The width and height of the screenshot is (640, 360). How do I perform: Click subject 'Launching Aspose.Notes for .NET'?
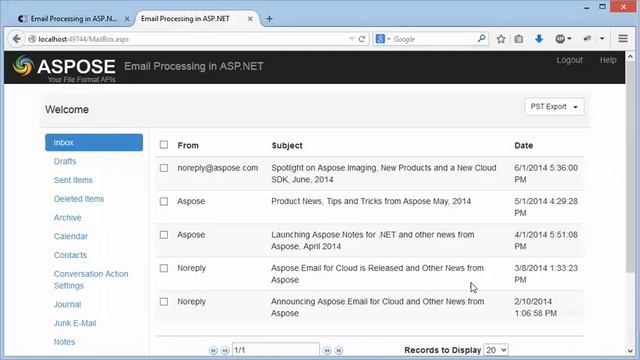[x=373, y=240]
